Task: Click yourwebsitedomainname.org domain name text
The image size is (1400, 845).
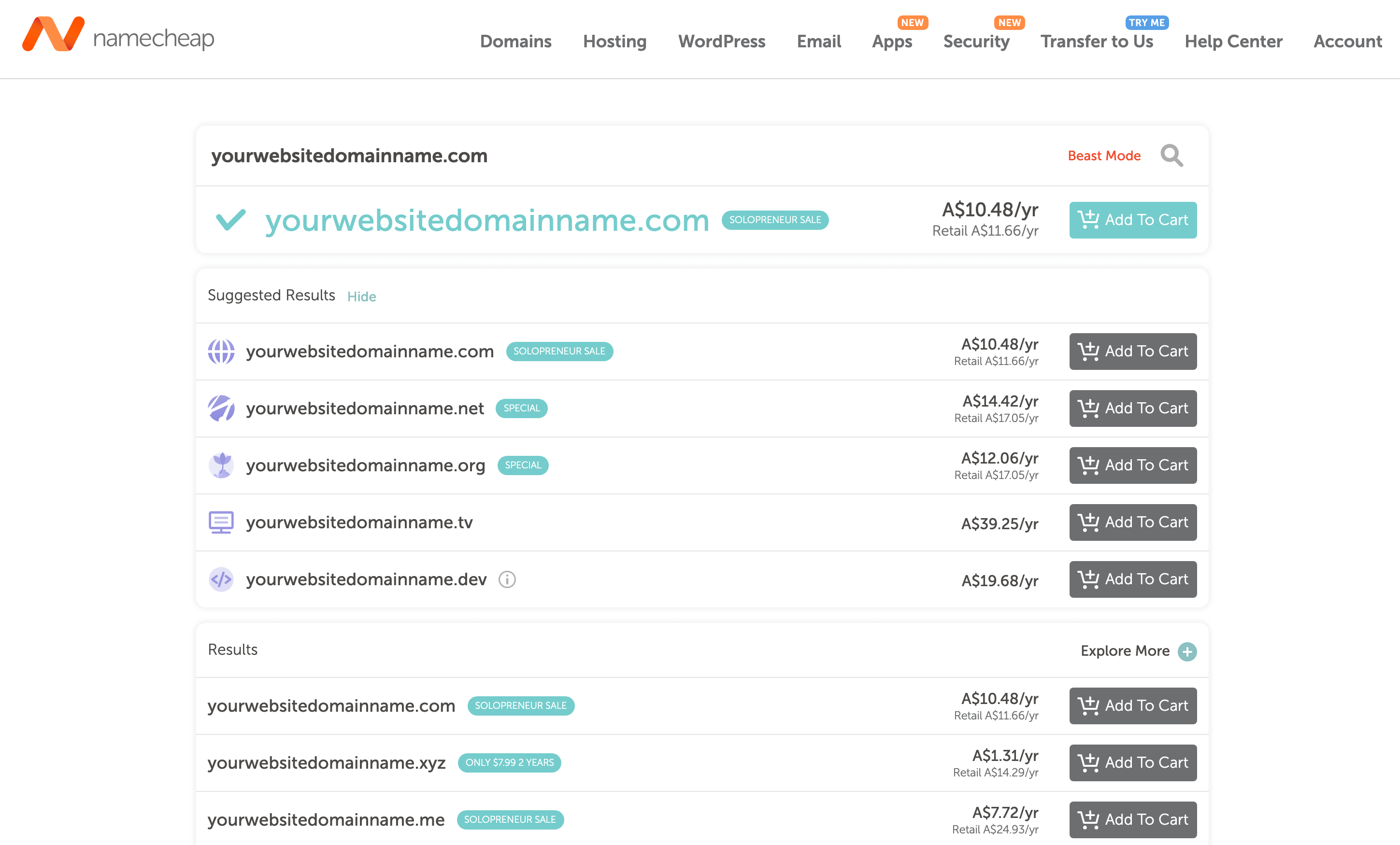Action: 365,465
